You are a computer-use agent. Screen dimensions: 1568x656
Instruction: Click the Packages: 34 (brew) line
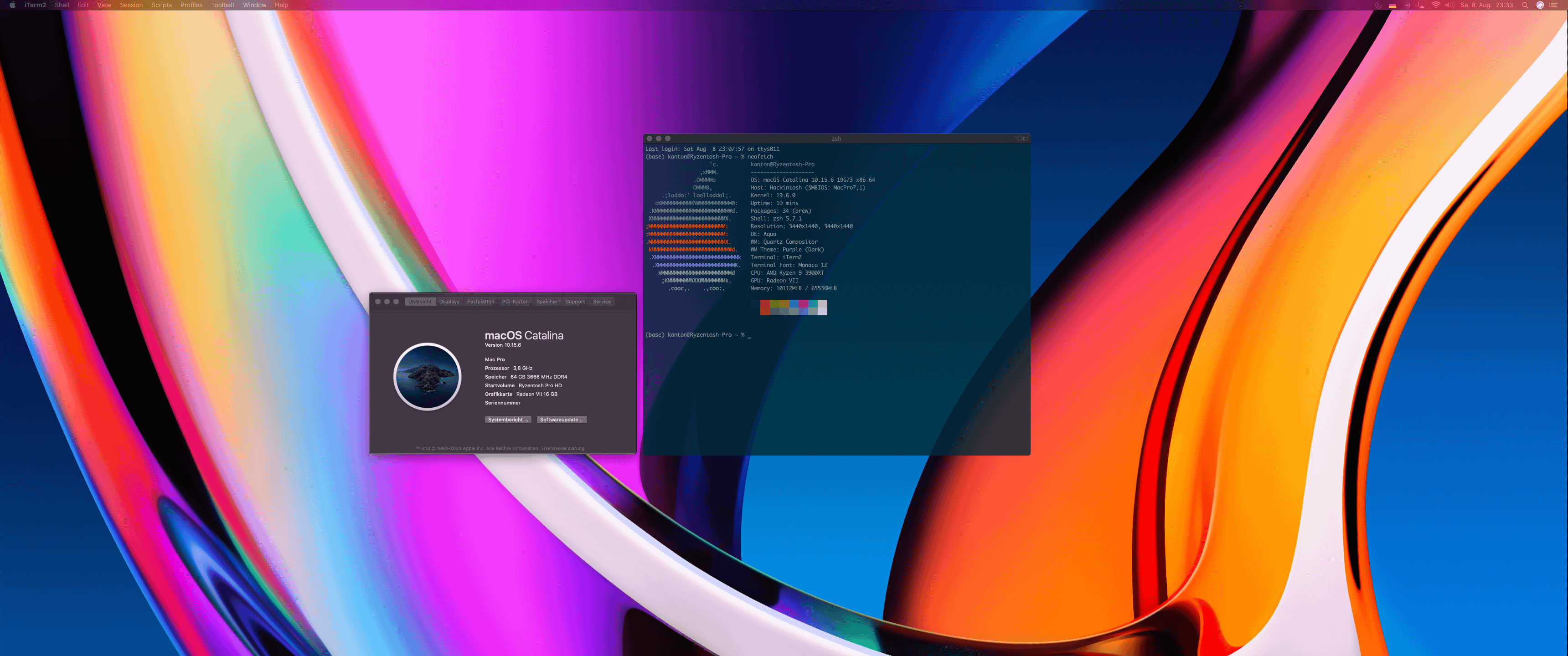click(781, 211)
